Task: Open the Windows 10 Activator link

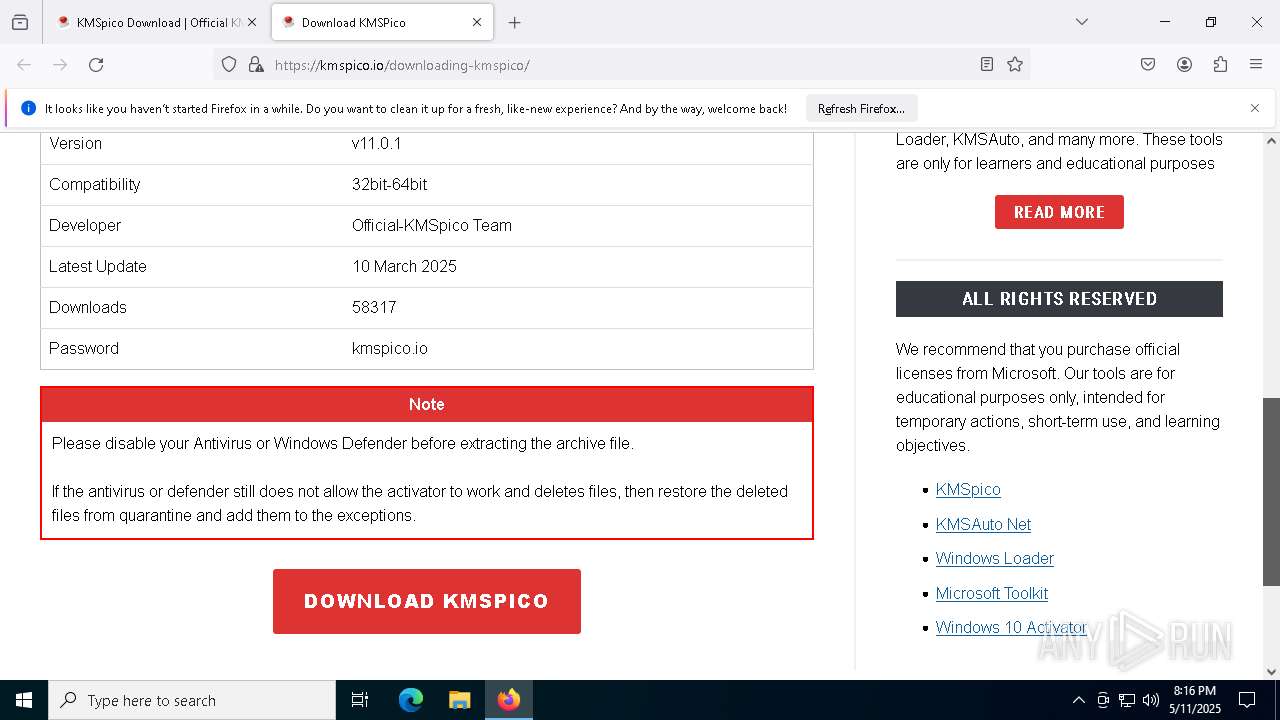Action: 1011,627
